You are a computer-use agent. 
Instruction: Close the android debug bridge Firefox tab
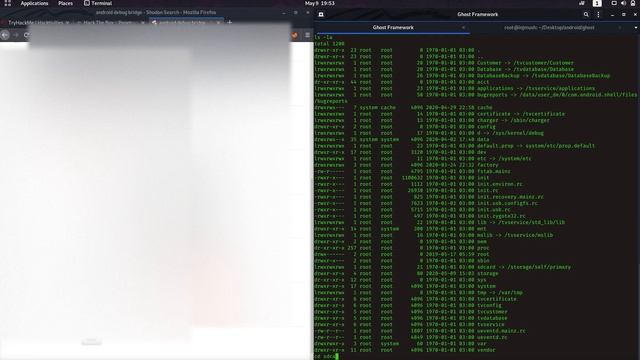click(x=218, y=22)
